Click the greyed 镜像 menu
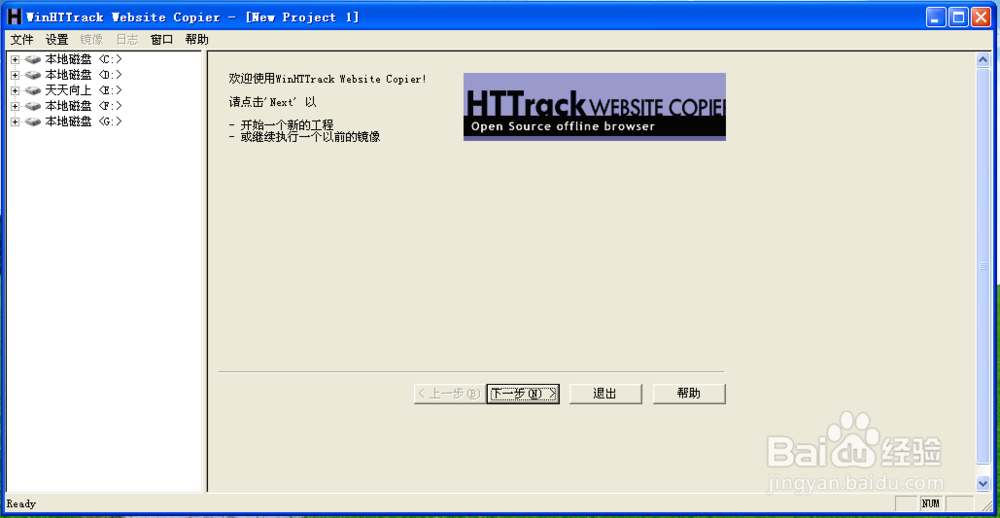 91,40
